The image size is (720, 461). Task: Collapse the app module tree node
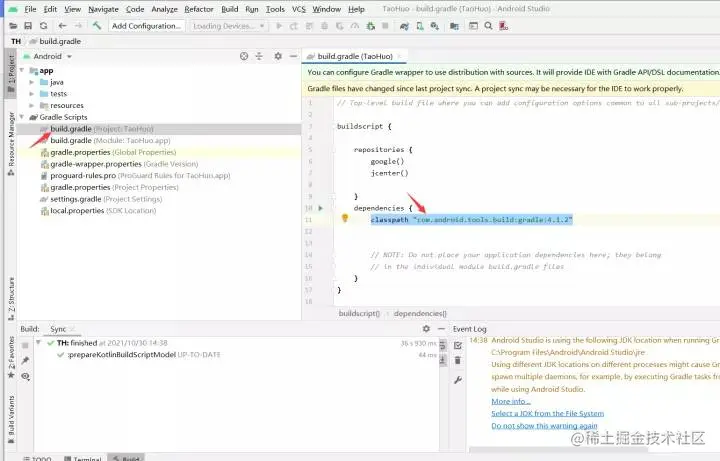coord(22,70)
